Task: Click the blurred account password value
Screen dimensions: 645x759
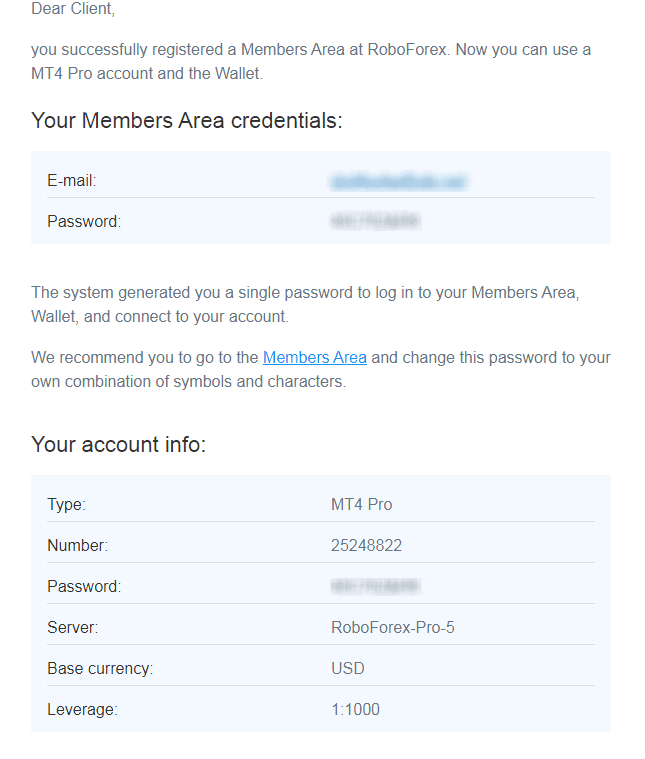Action: point(375,586)
